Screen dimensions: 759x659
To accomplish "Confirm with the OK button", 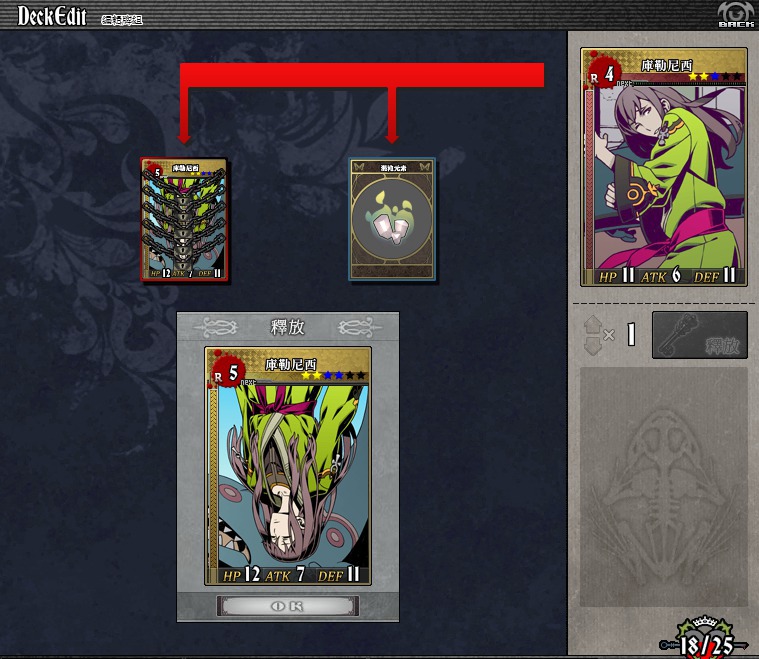I will [x=288, y=606].
